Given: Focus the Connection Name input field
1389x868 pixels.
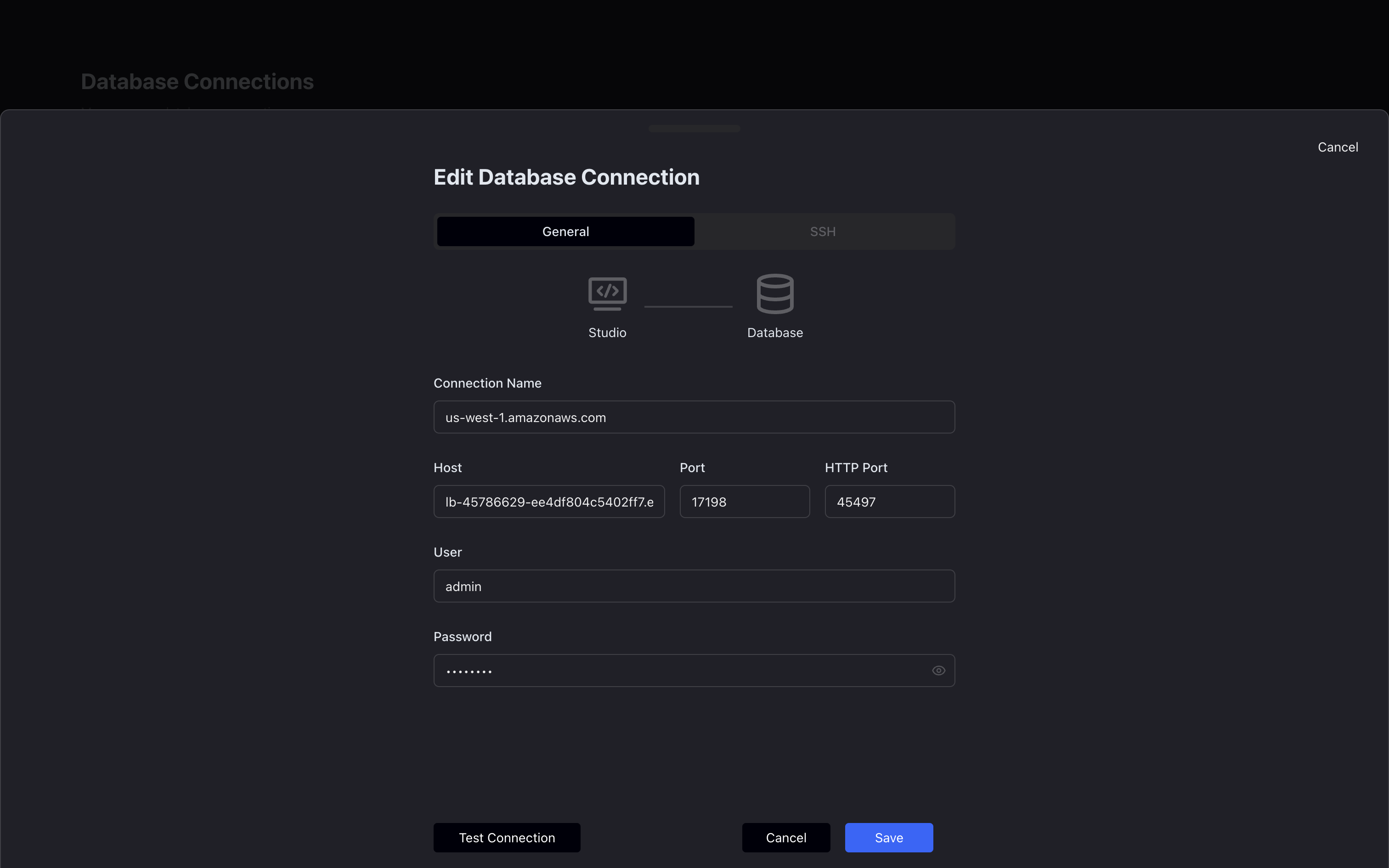Looking at the screenshot, I should (x=694, y=417).
